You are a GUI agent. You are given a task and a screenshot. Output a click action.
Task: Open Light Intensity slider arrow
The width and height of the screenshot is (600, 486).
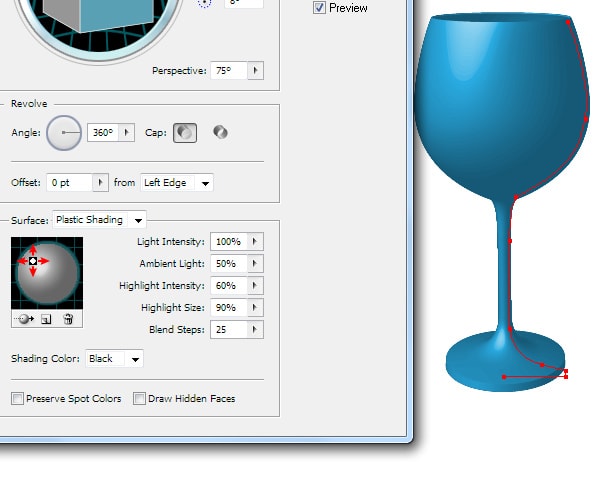tap(255, 241)
